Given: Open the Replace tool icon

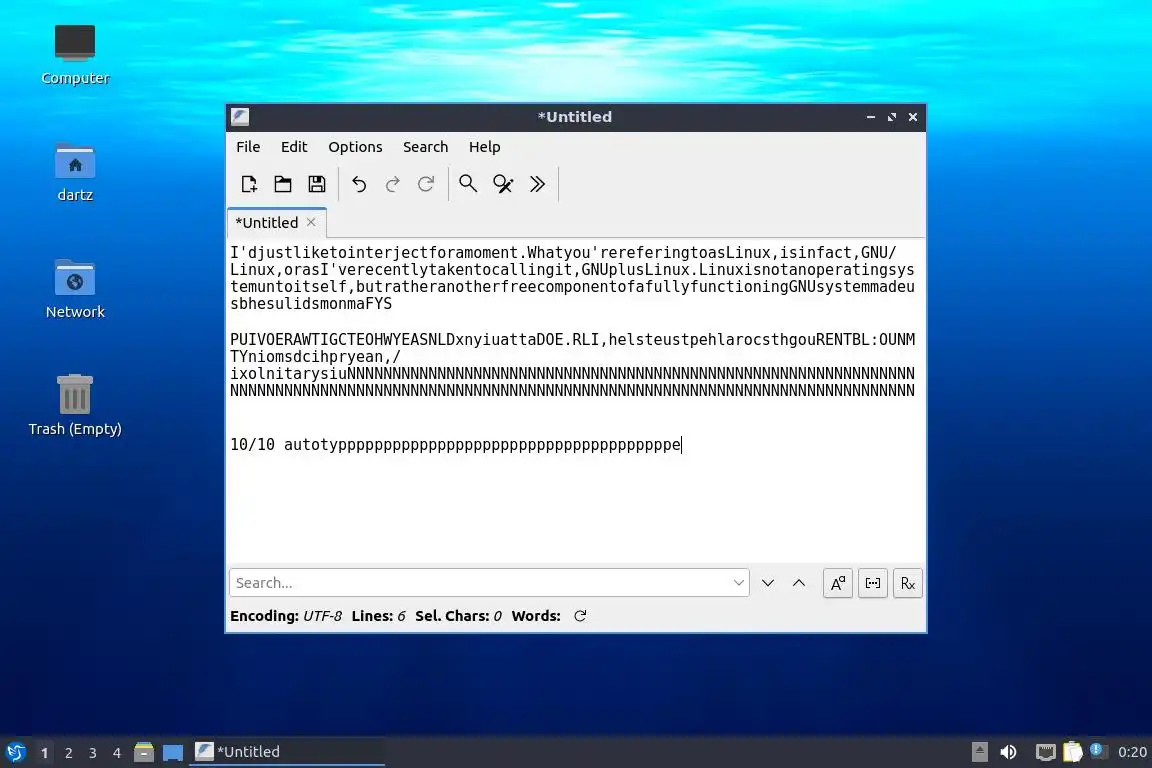Looking at the screenshot, I should point(503,184).
